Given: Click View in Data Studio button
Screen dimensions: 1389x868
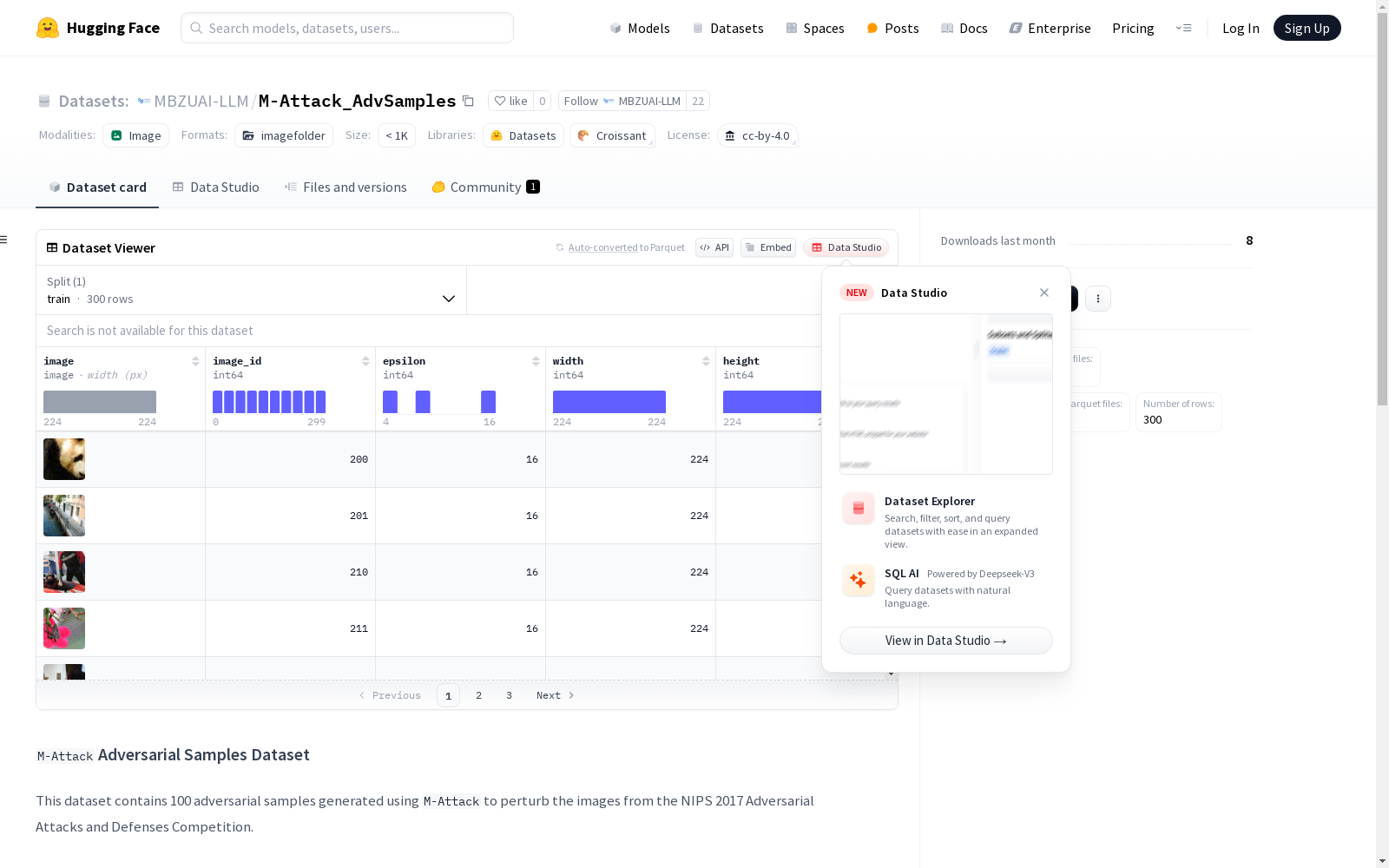Looking at the screenshot, I should coord(946,641).
